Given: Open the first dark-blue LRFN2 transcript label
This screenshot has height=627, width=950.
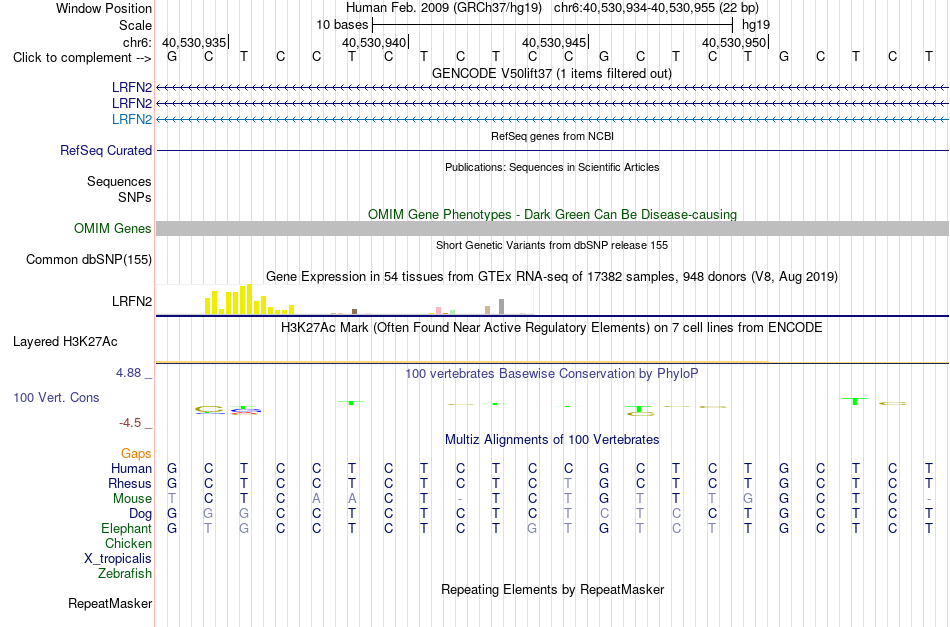Looking at the screenshot, I should 131,88.
